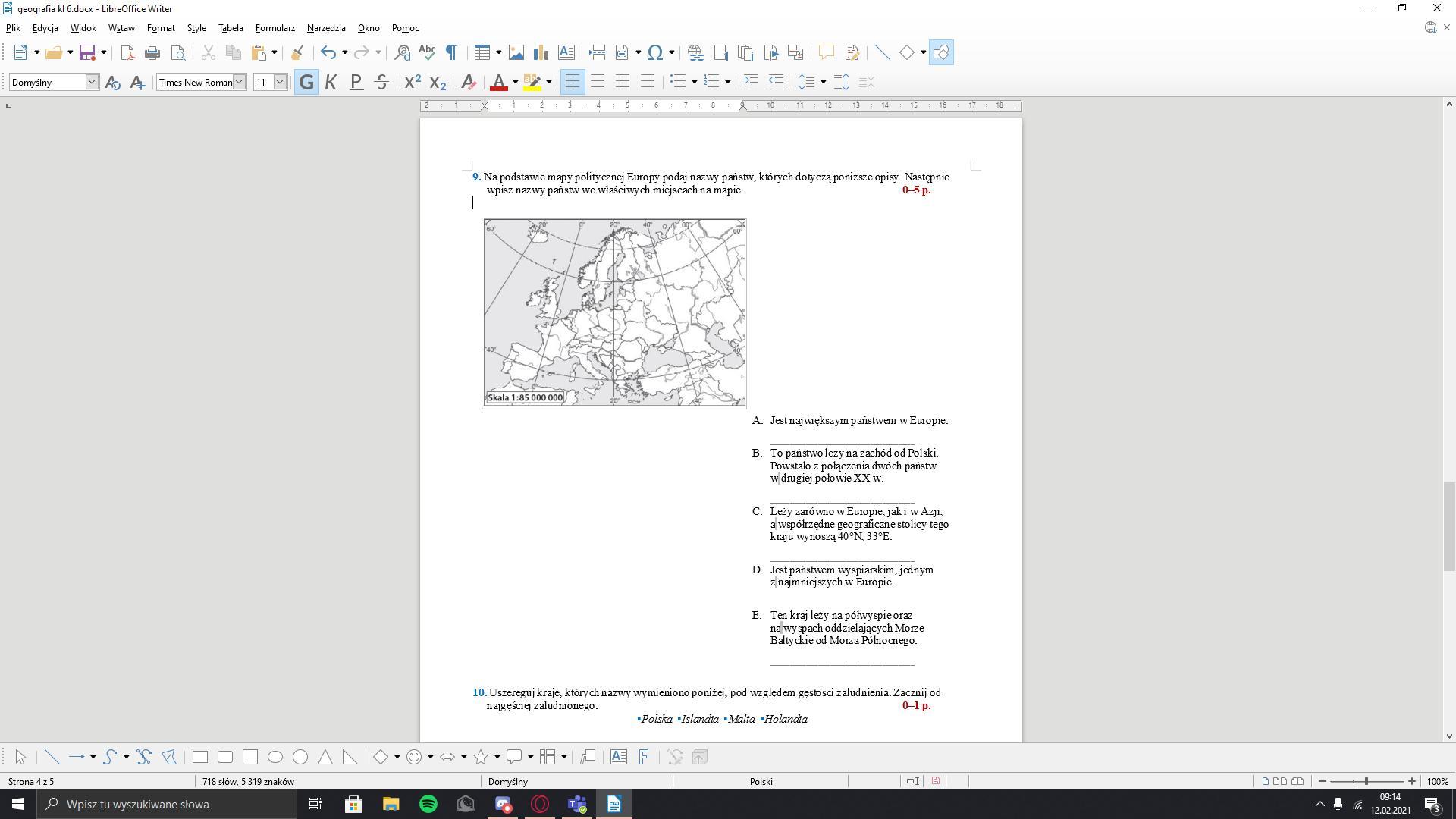The image size is (1456, 819).
Task: Click word count in status bar
Action: coord(248,781)
